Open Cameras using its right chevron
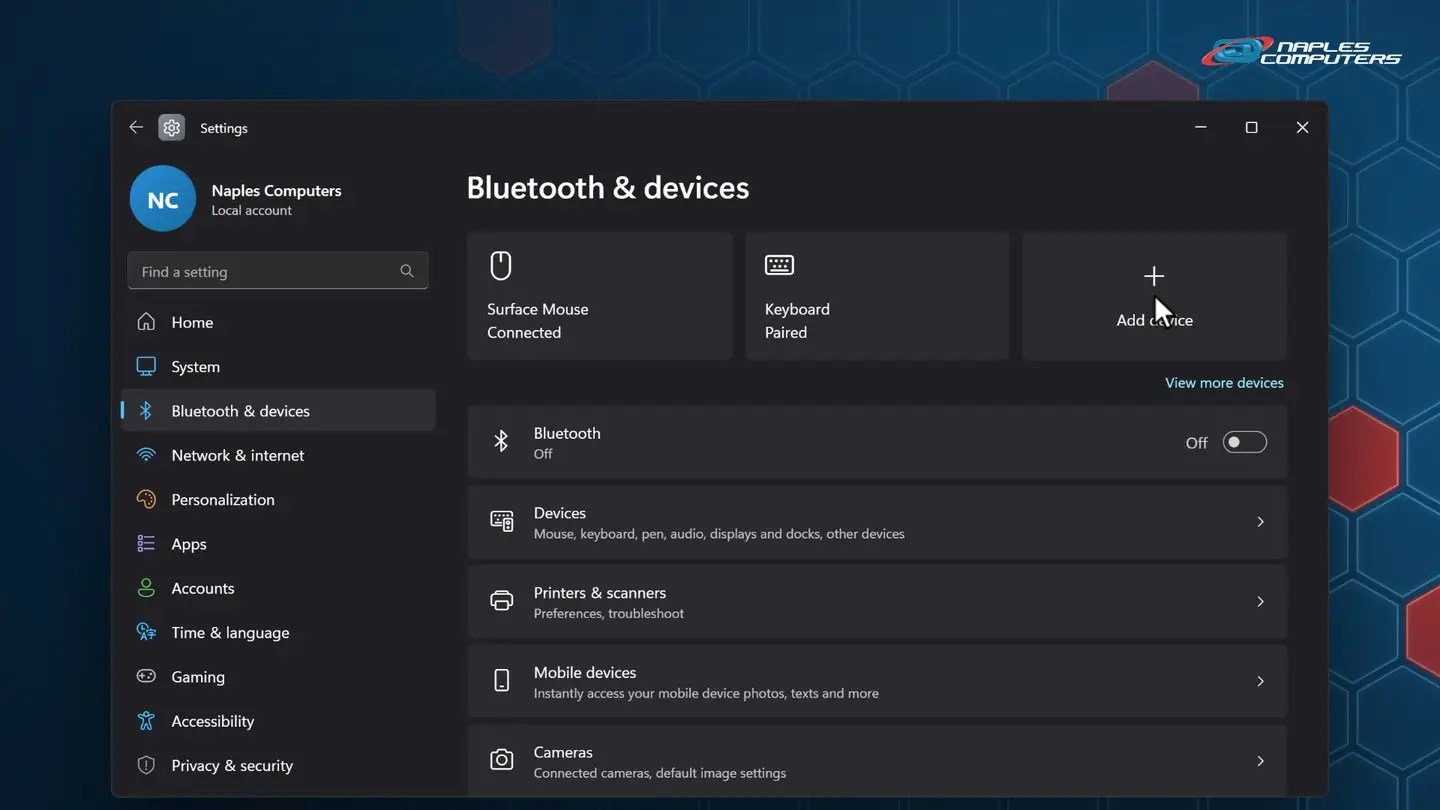1440x810 pixels. [x=1260, y=761]
